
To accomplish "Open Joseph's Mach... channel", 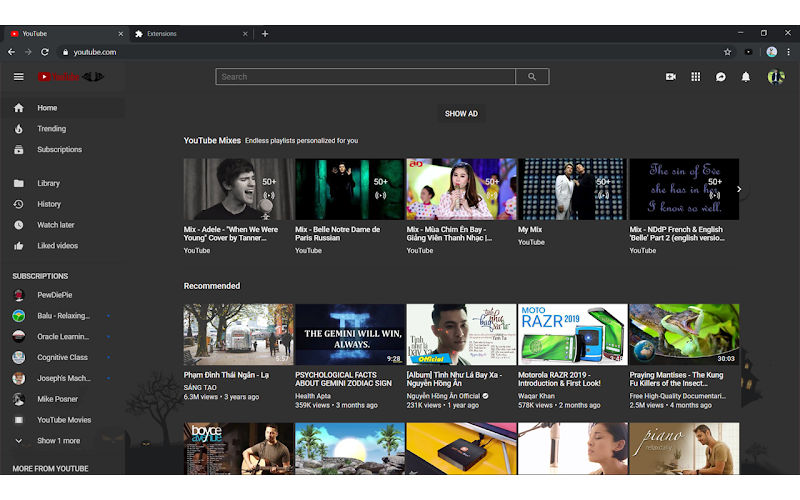I will [x=62, y=379].
